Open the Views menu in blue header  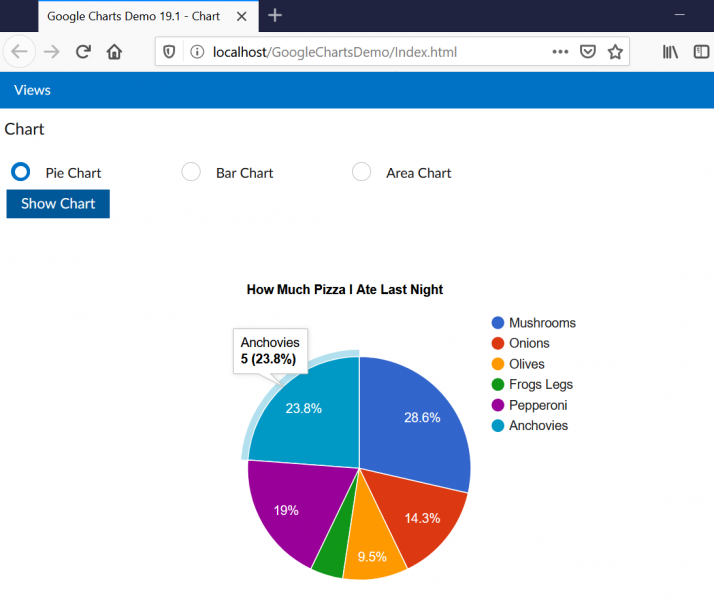click(32, 90)
